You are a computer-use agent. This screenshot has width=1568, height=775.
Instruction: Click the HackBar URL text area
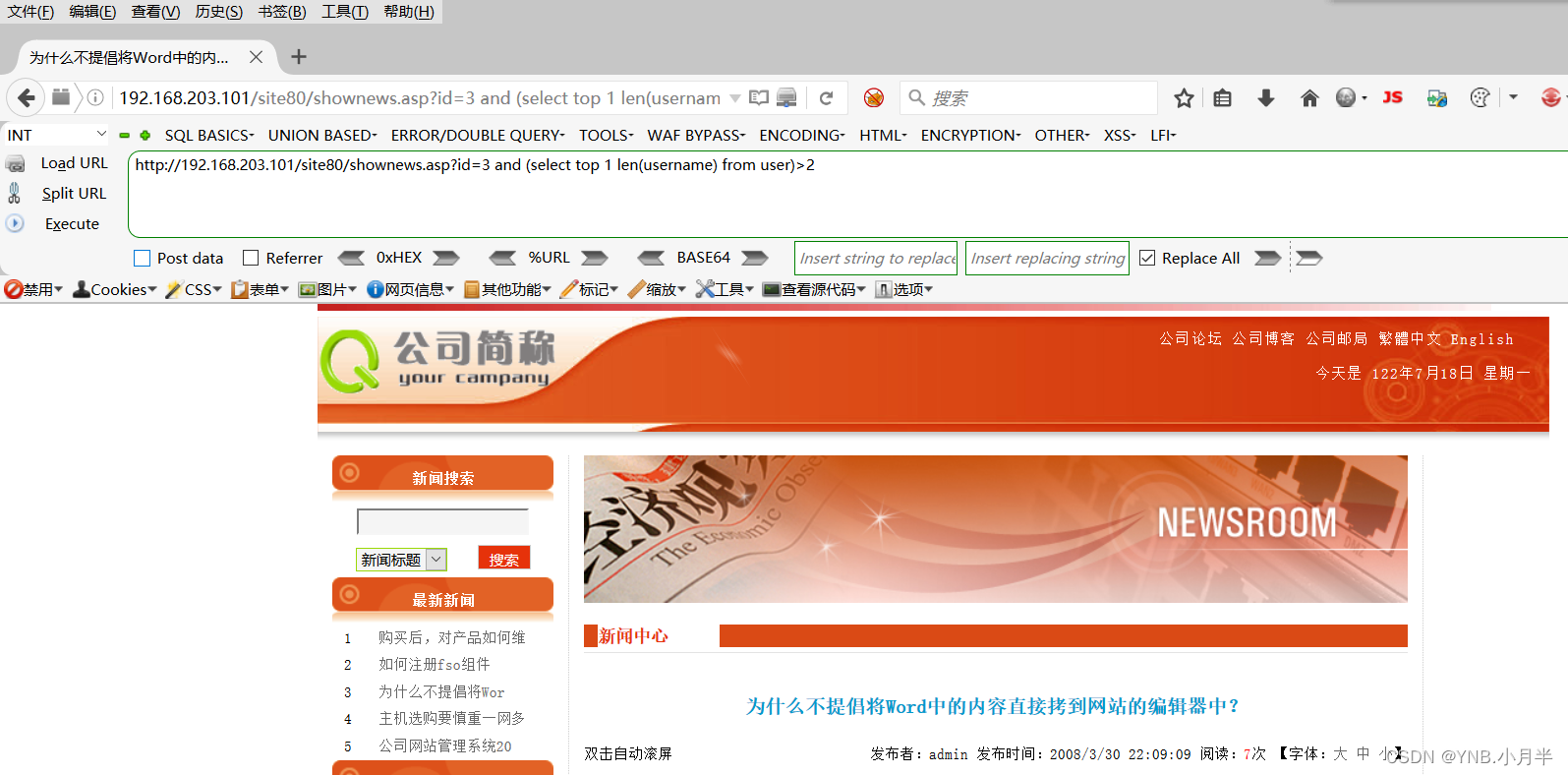click(847, 195)
